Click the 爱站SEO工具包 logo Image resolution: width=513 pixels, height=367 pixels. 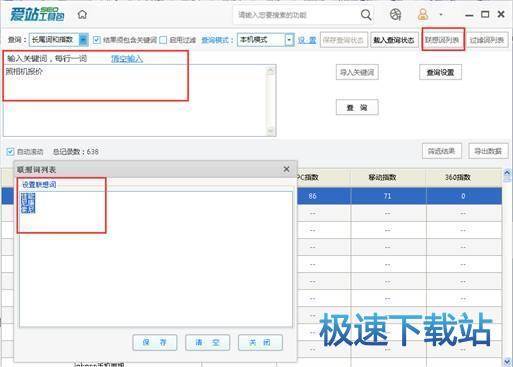(x=37, y=15)
